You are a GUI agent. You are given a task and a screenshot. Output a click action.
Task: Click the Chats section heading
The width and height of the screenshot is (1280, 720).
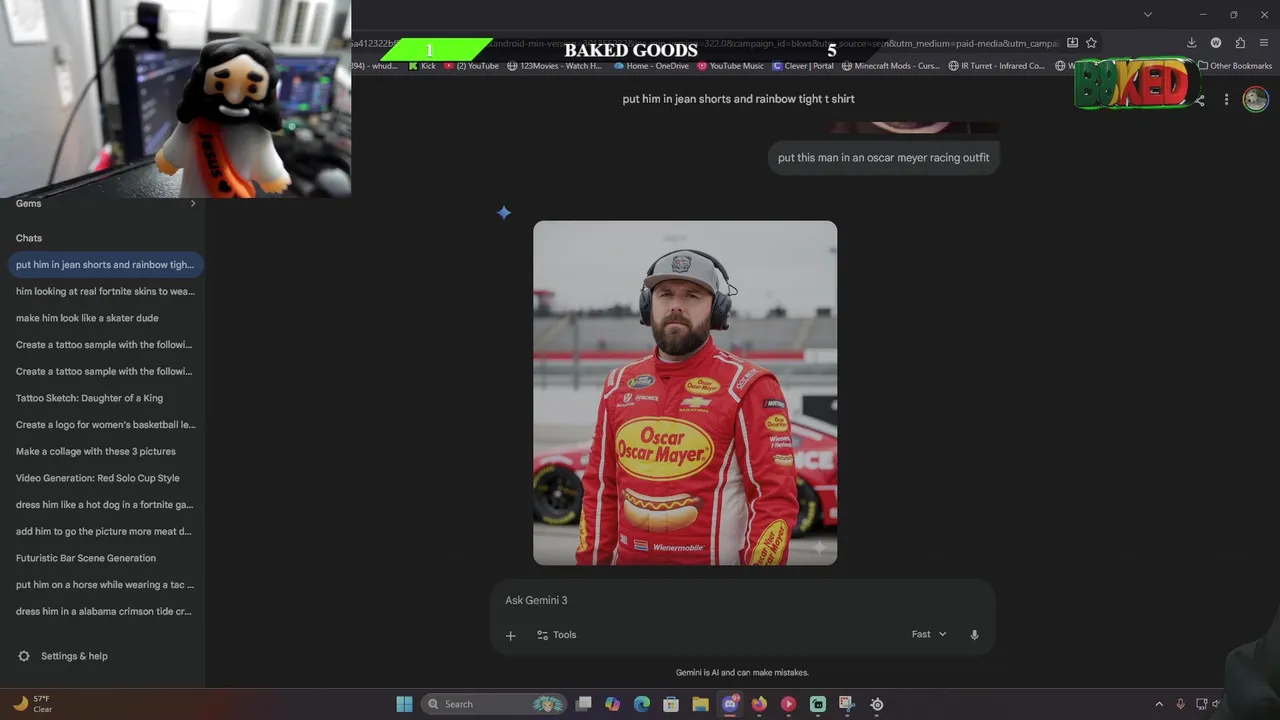pos(29,238)
